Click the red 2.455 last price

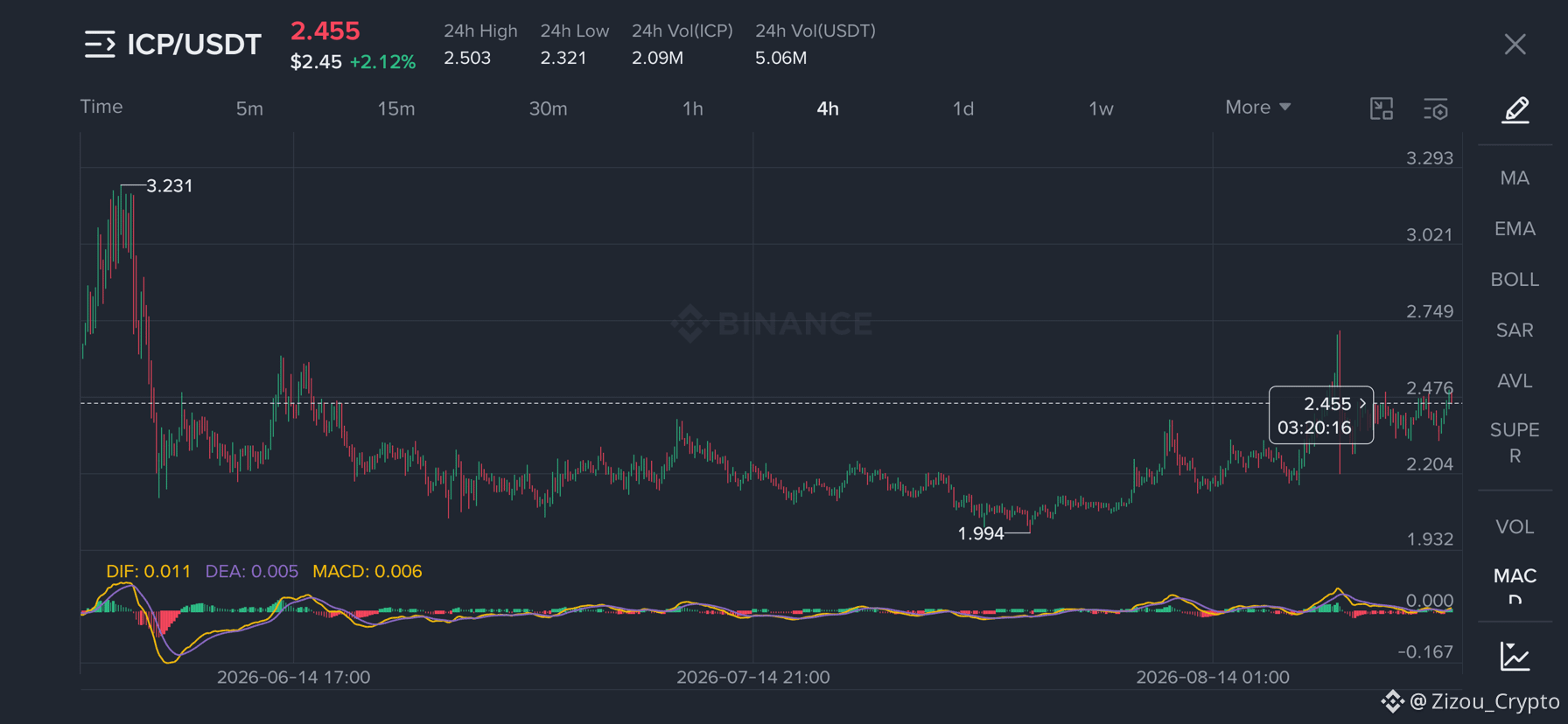pyautogui.click(x=325, y=31)
